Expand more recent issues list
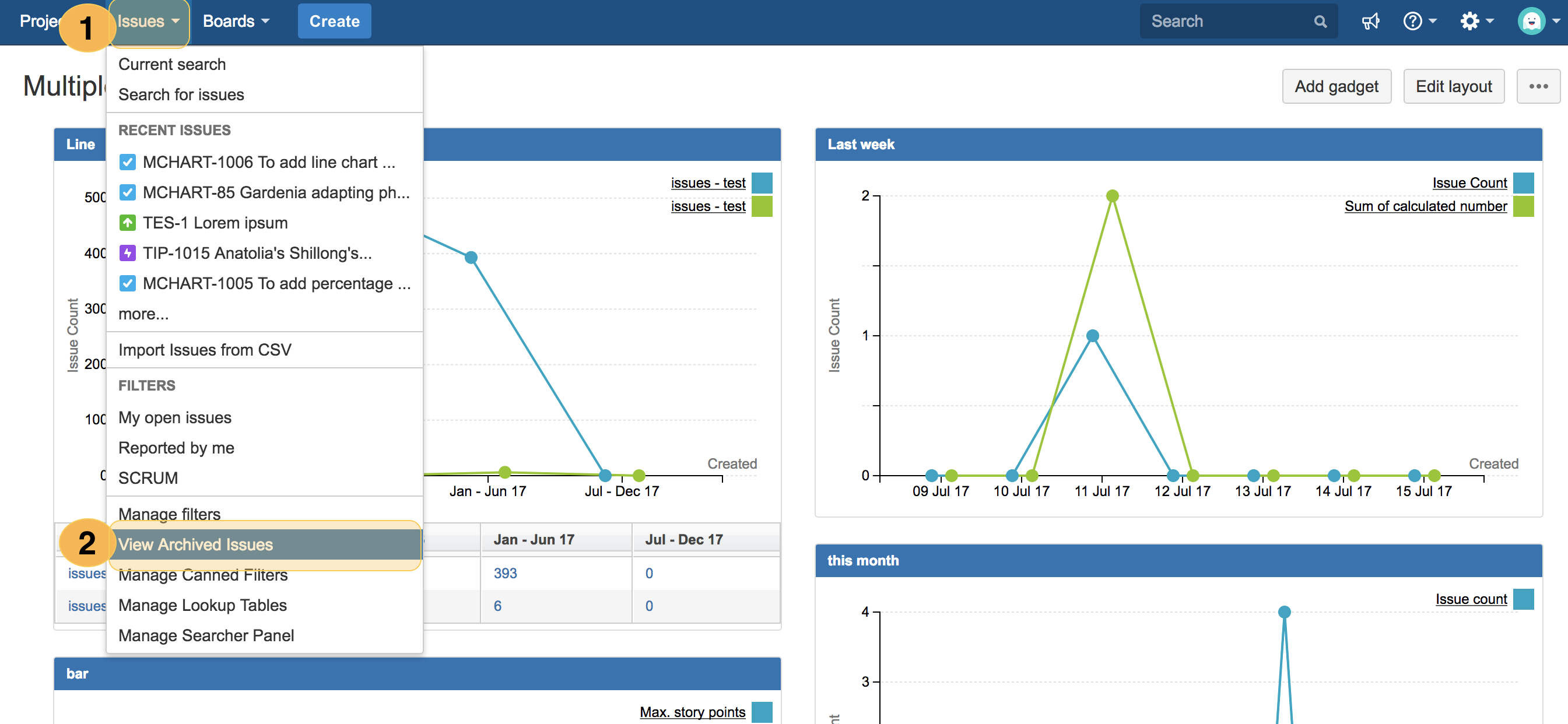The width and height of the screenshot is (1568, 724). coord(143,314)
